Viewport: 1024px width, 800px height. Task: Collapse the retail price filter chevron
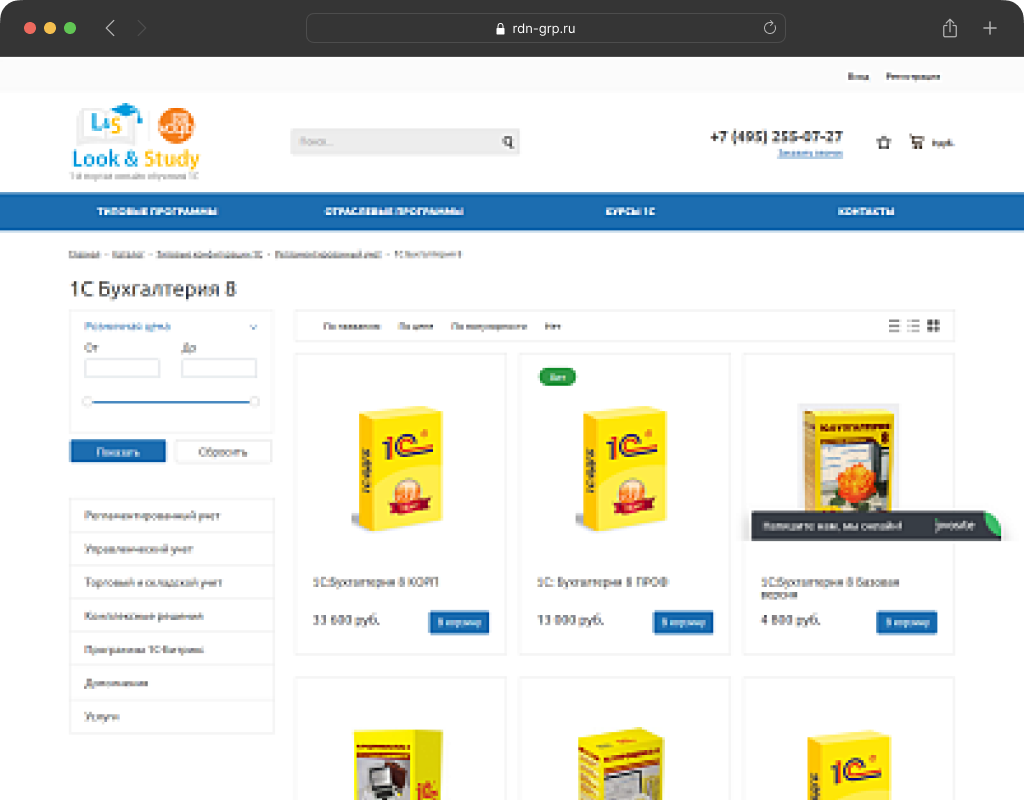(x=254, y=326)
